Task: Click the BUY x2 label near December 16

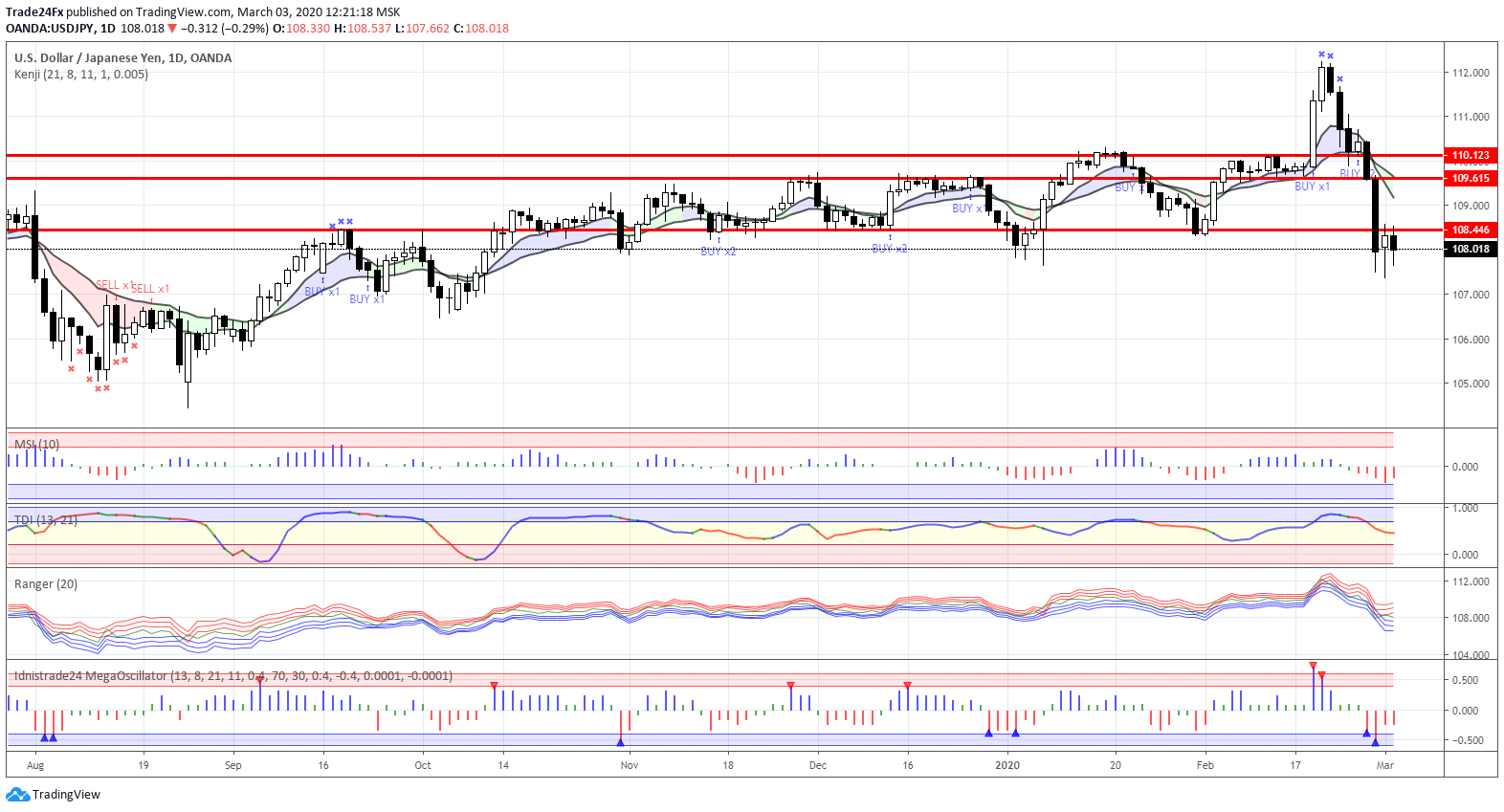Action: coord(890,248)
